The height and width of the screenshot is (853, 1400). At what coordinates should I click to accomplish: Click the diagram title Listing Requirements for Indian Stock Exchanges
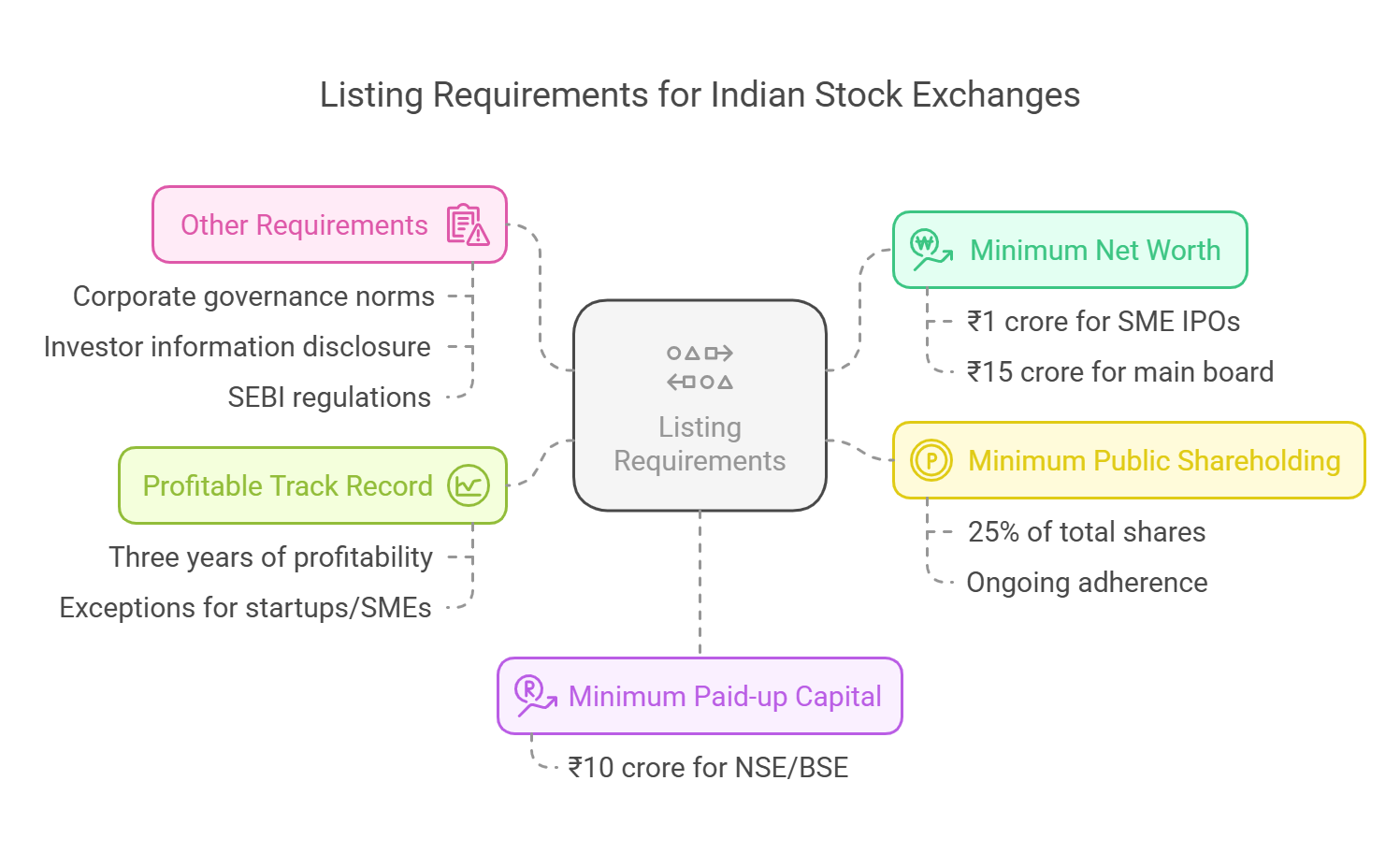click(700, 95)
